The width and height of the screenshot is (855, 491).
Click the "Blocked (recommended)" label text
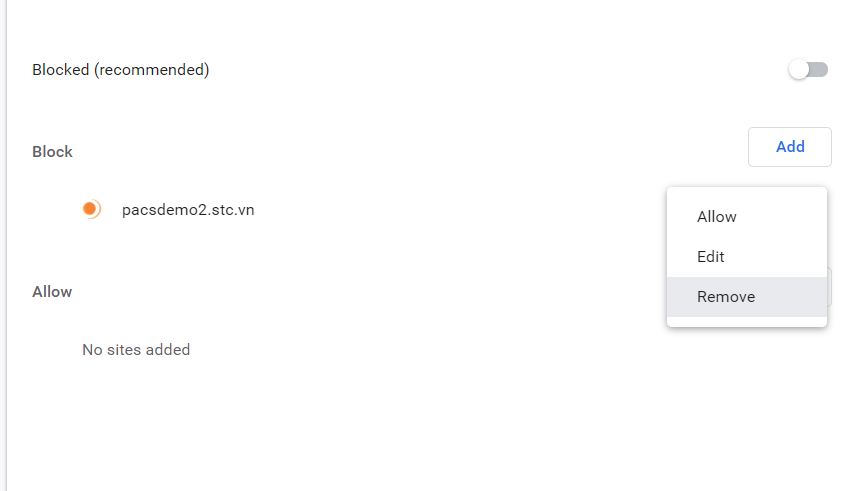(121, 70)
